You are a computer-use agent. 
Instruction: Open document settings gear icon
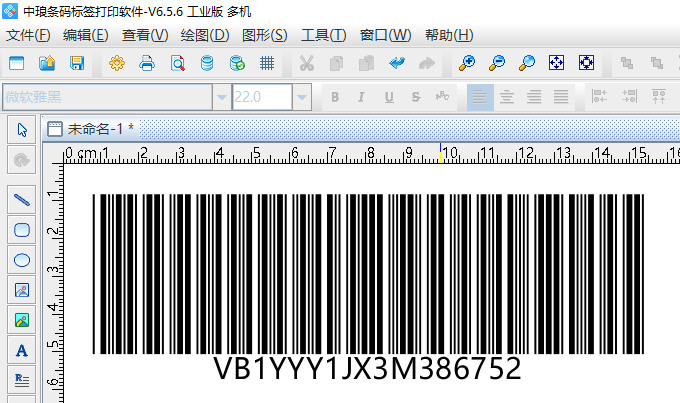point(117,63)
